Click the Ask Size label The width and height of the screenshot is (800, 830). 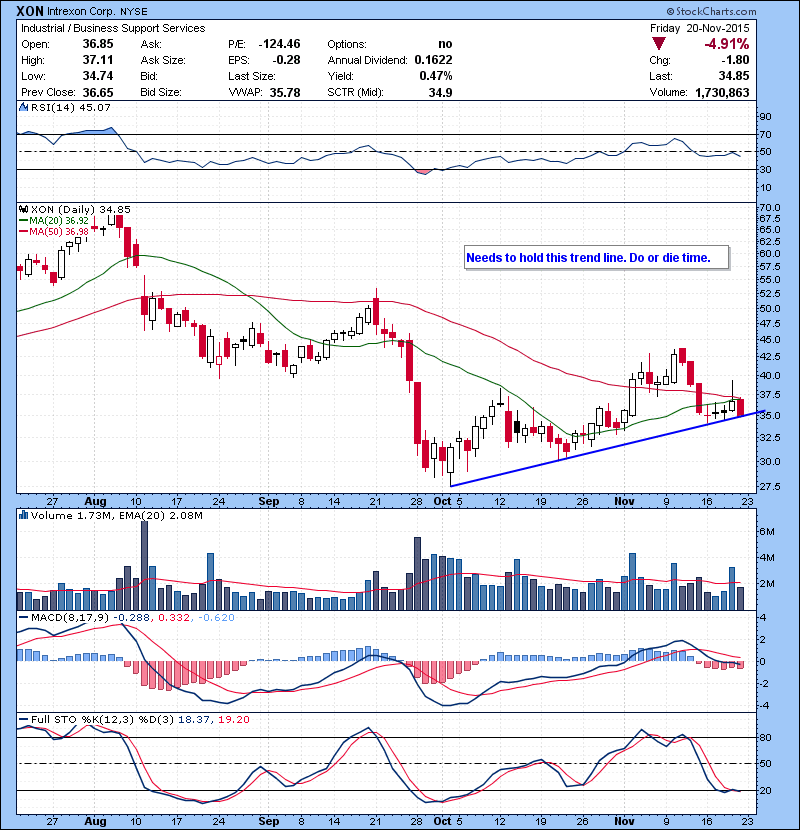pyautogui.click(x=163, y=60)
